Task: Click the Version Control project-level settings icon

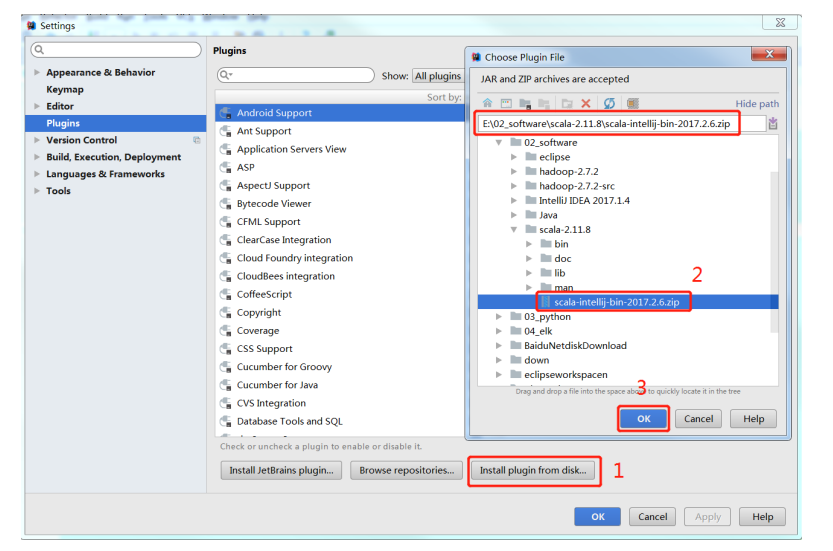Action: pos(197,140)
